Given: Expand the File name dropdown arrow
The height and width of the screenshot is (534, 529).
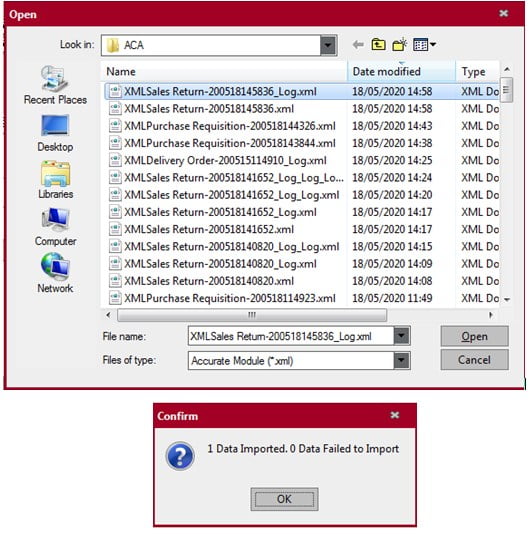Looking at the screenshot, I should 401,336.
